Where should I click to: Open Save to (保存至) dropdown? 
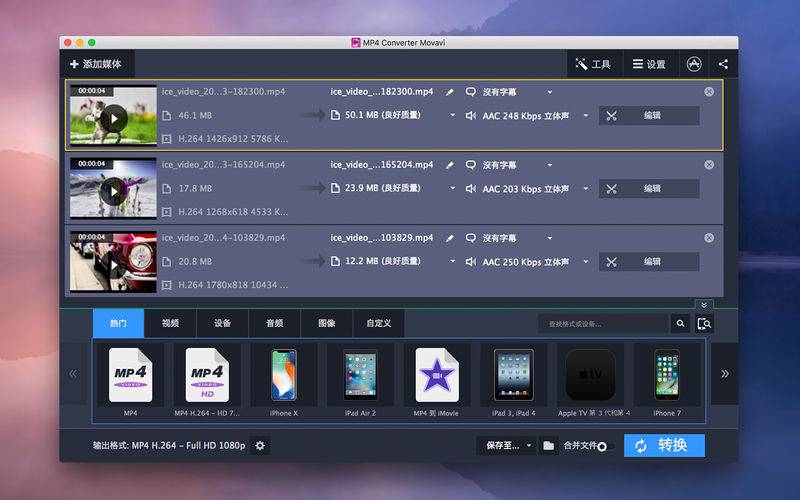coord(506,446)
